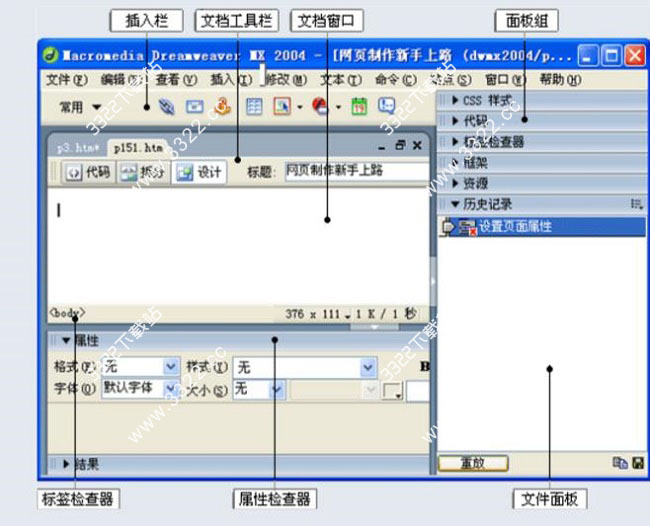Select the <body> tag in the status bar
The image size is (650, 526).
tap(67, 313)
